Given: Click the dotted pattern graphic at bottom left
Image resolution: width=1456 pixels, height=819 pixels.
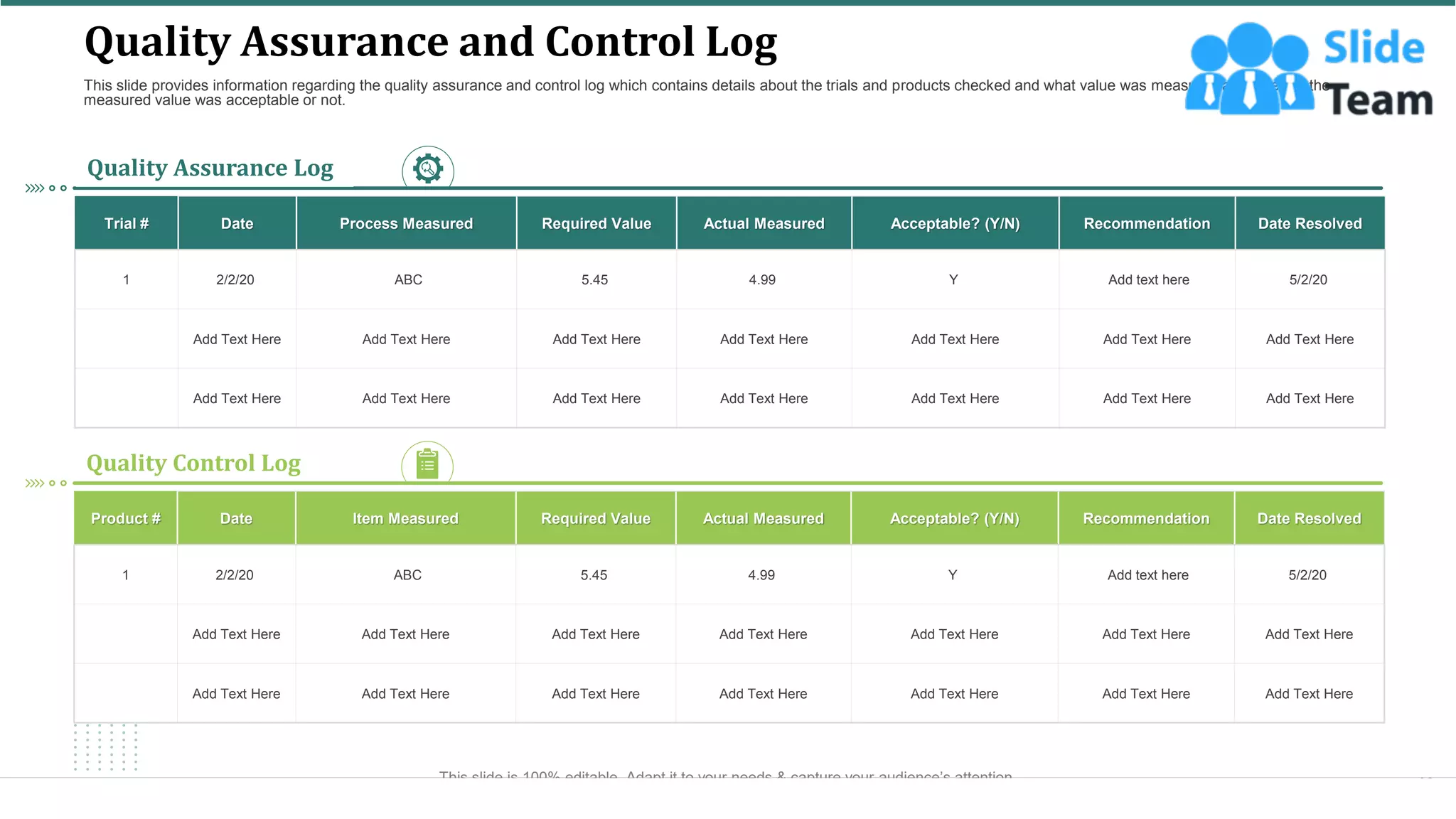Looking at the screenshot, I should (106, 747).
